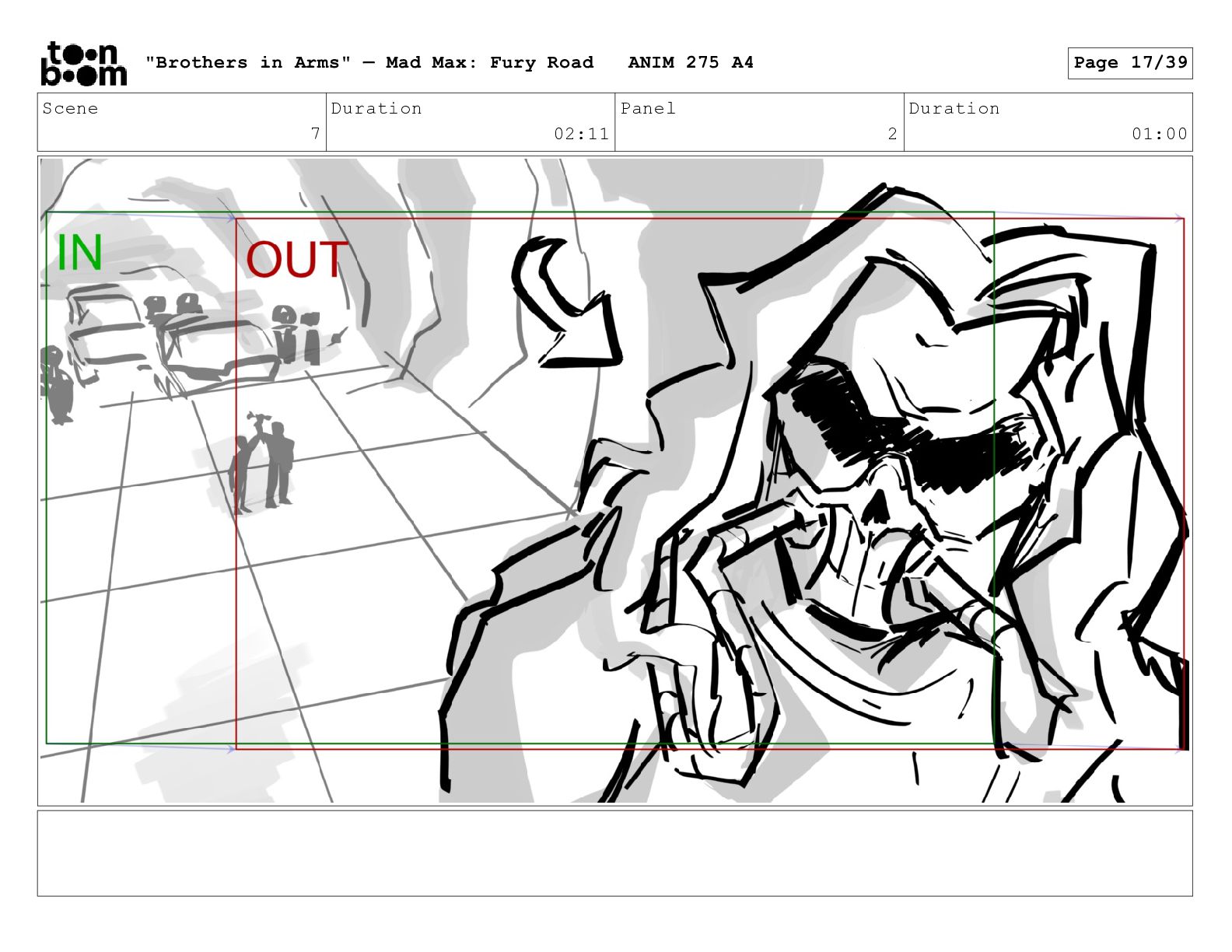
Task: Select panel number 2
Action: (892, 134)
